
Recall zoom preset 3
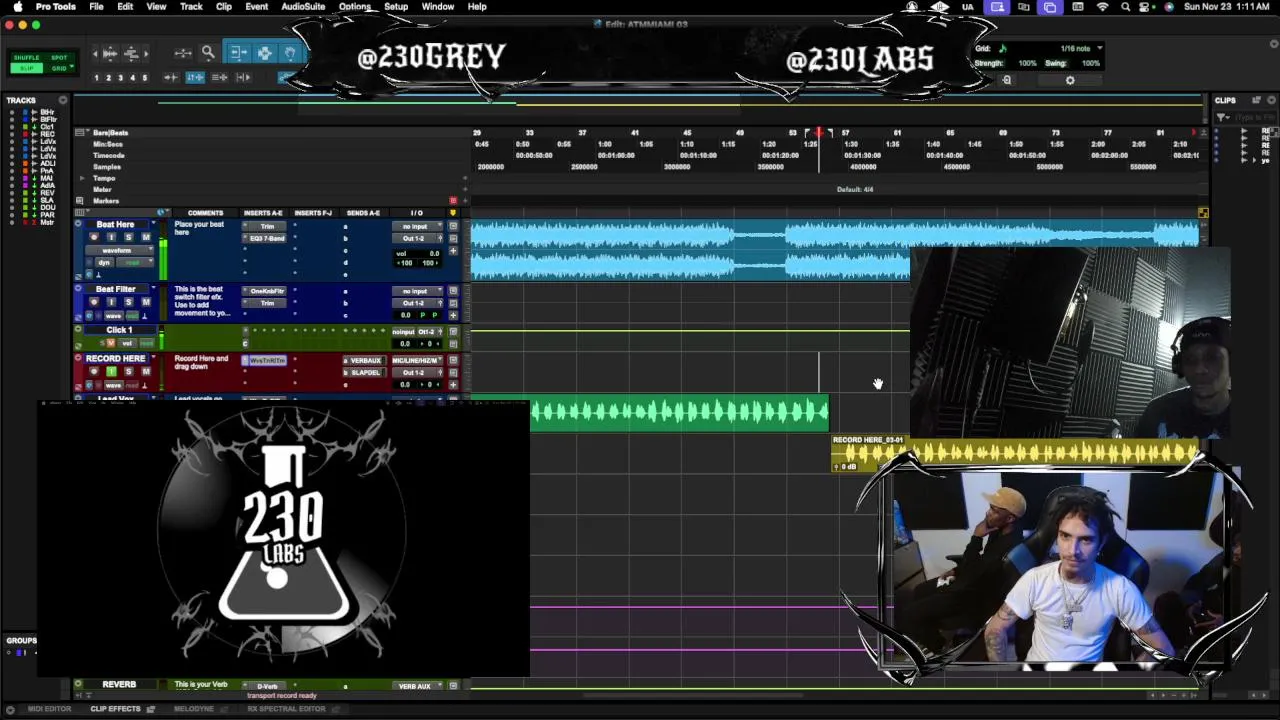tap(120, 77)
